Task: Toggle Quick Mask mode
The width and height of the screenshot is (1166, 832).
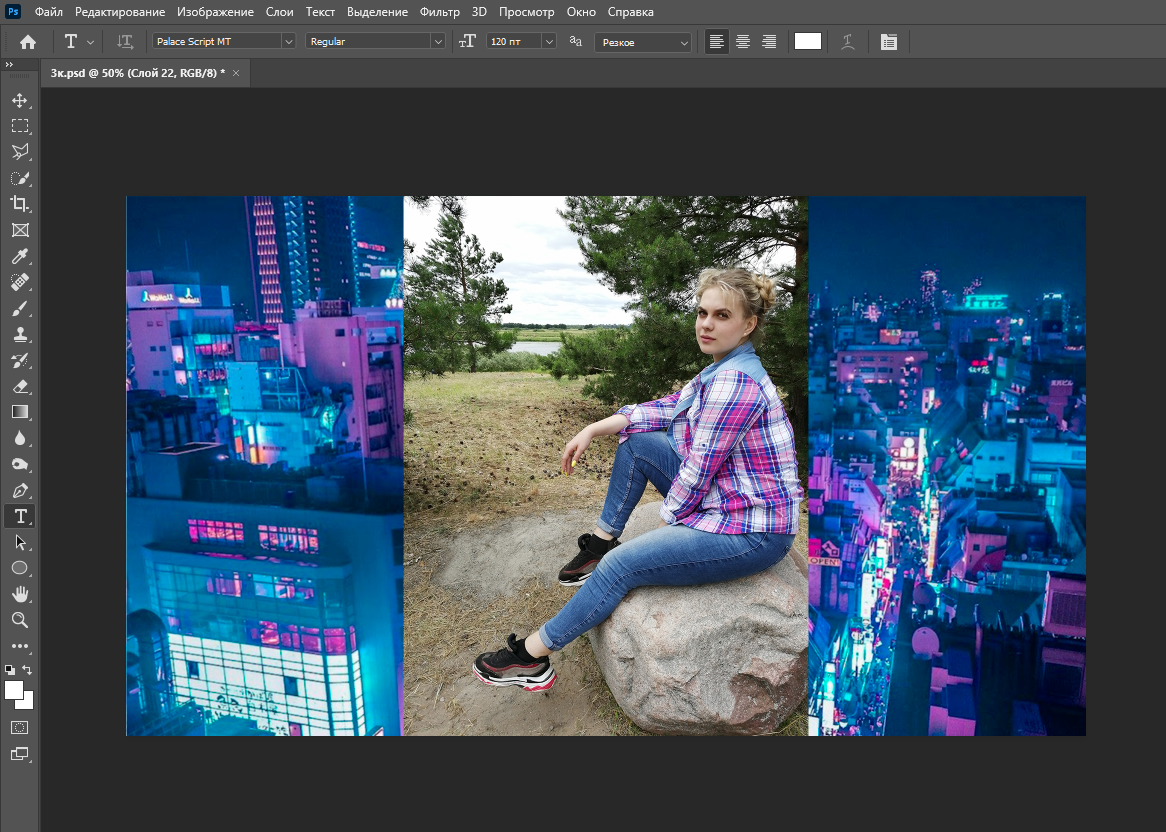Action: 19,727
